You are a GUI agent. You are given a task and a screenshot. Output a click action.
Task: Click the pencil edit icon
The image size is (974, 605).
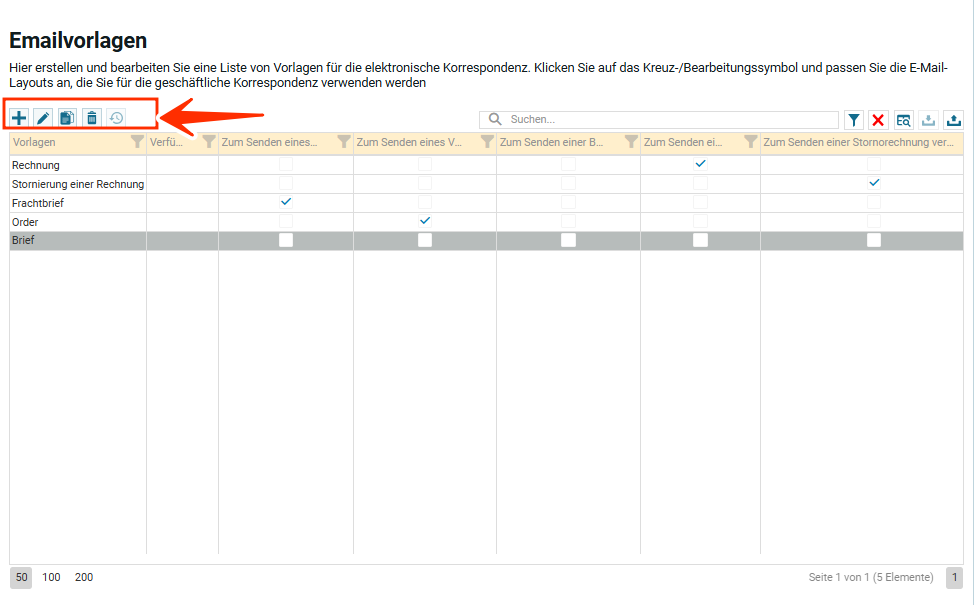tap(43, 118)
